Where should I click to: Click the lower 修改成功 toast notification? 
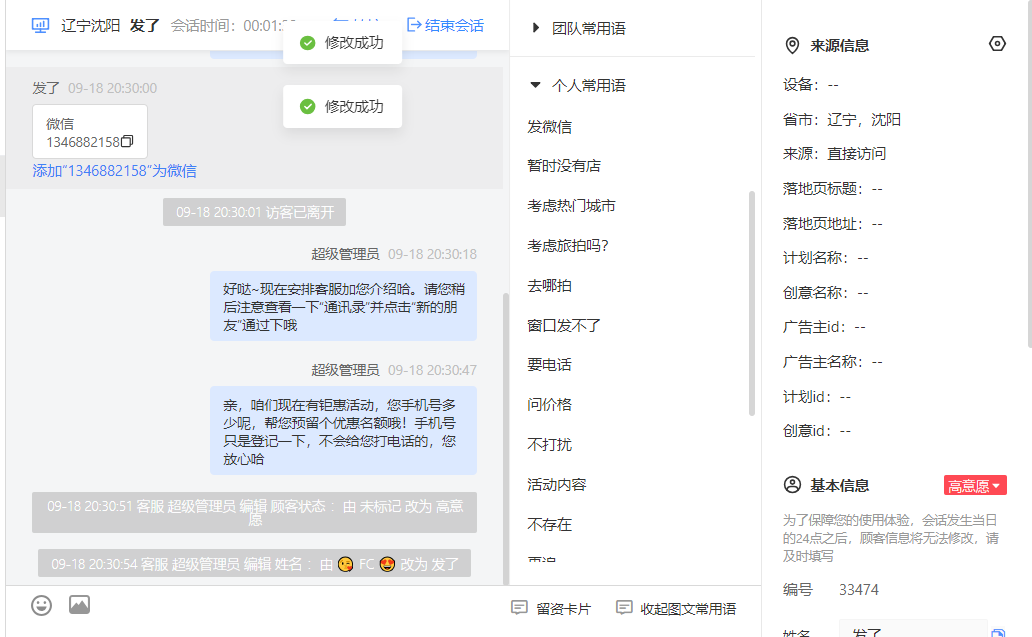[343, 107]
